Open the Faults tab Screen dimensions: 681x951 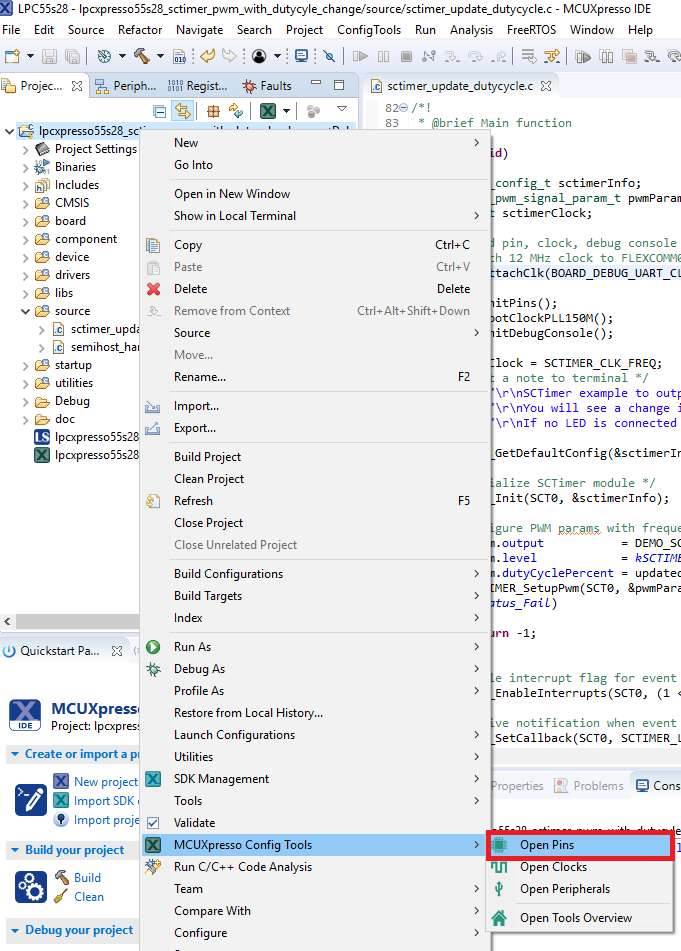(267, 86)
